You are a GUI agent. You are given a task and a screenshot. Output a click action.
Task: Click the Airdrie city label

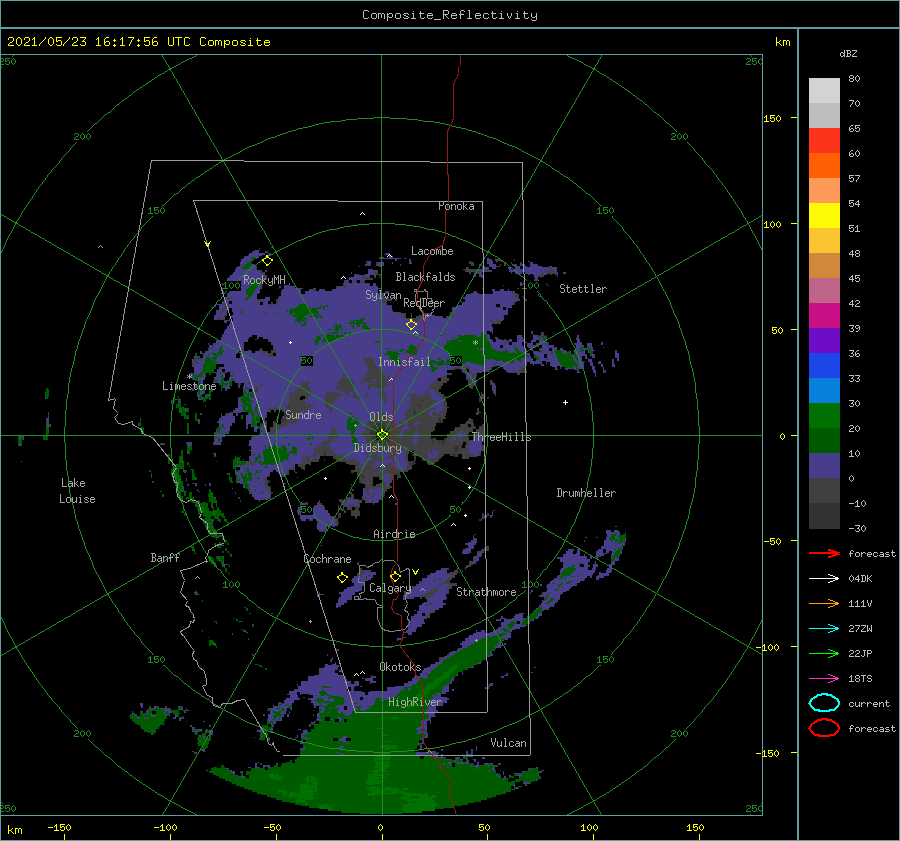pyautogui.click(x=394, y=534)
